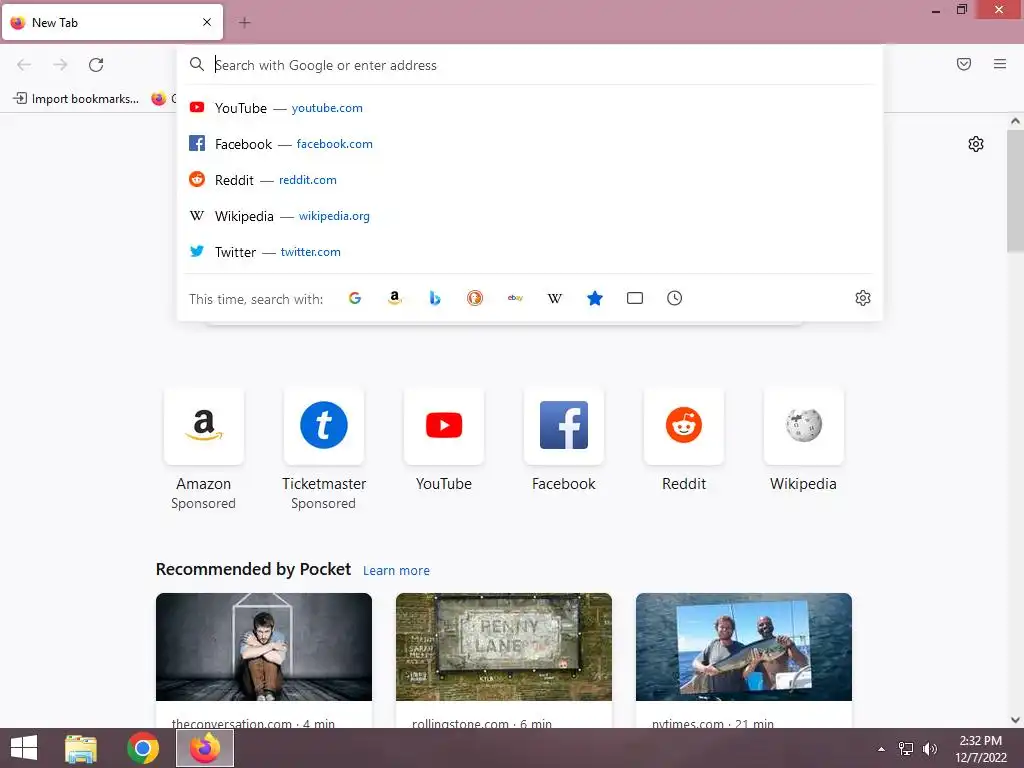Search with DuckDuckGo one-off icon
This screenshot has width=1024, height=768.
coord(475,298)
